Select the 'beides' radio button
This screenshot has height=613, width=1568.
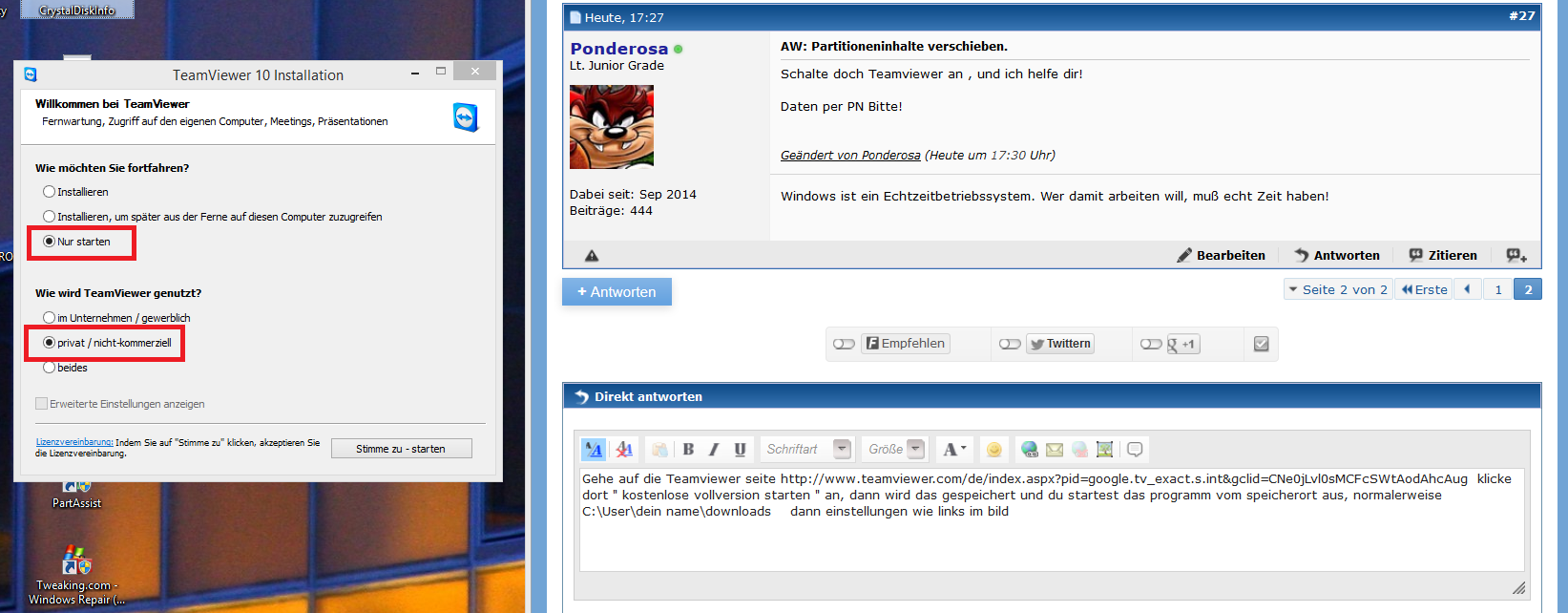[x=49, y=368]
